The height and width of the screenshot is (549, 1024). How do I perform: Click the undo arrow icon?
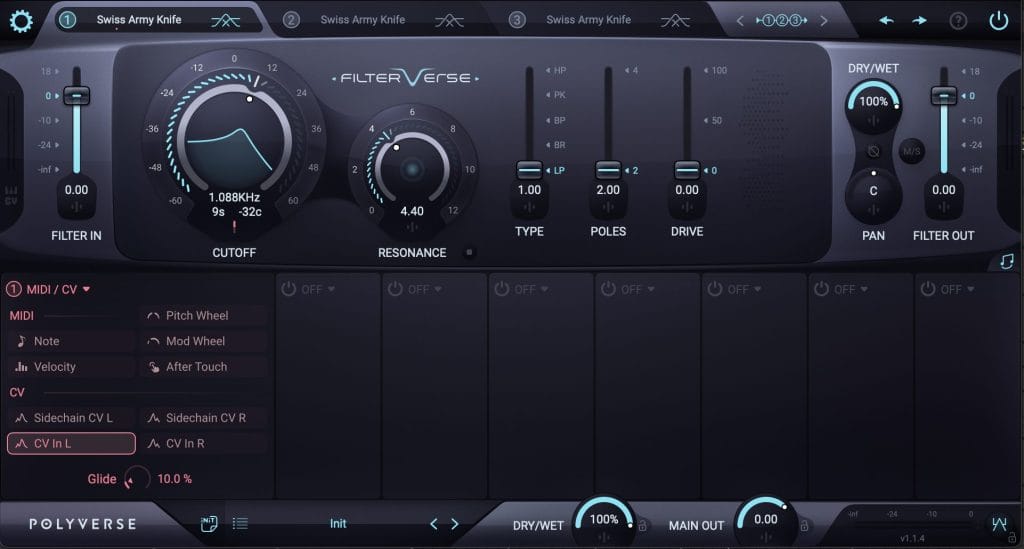tap(886, 20)
